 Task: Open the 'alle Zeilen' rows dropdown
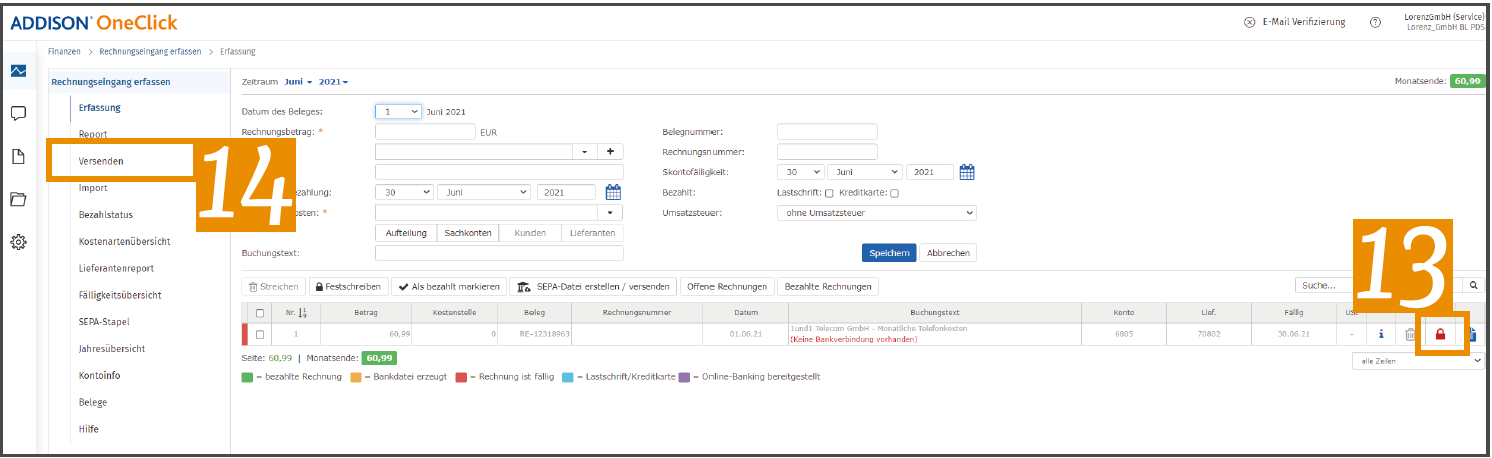[1417, 361]
